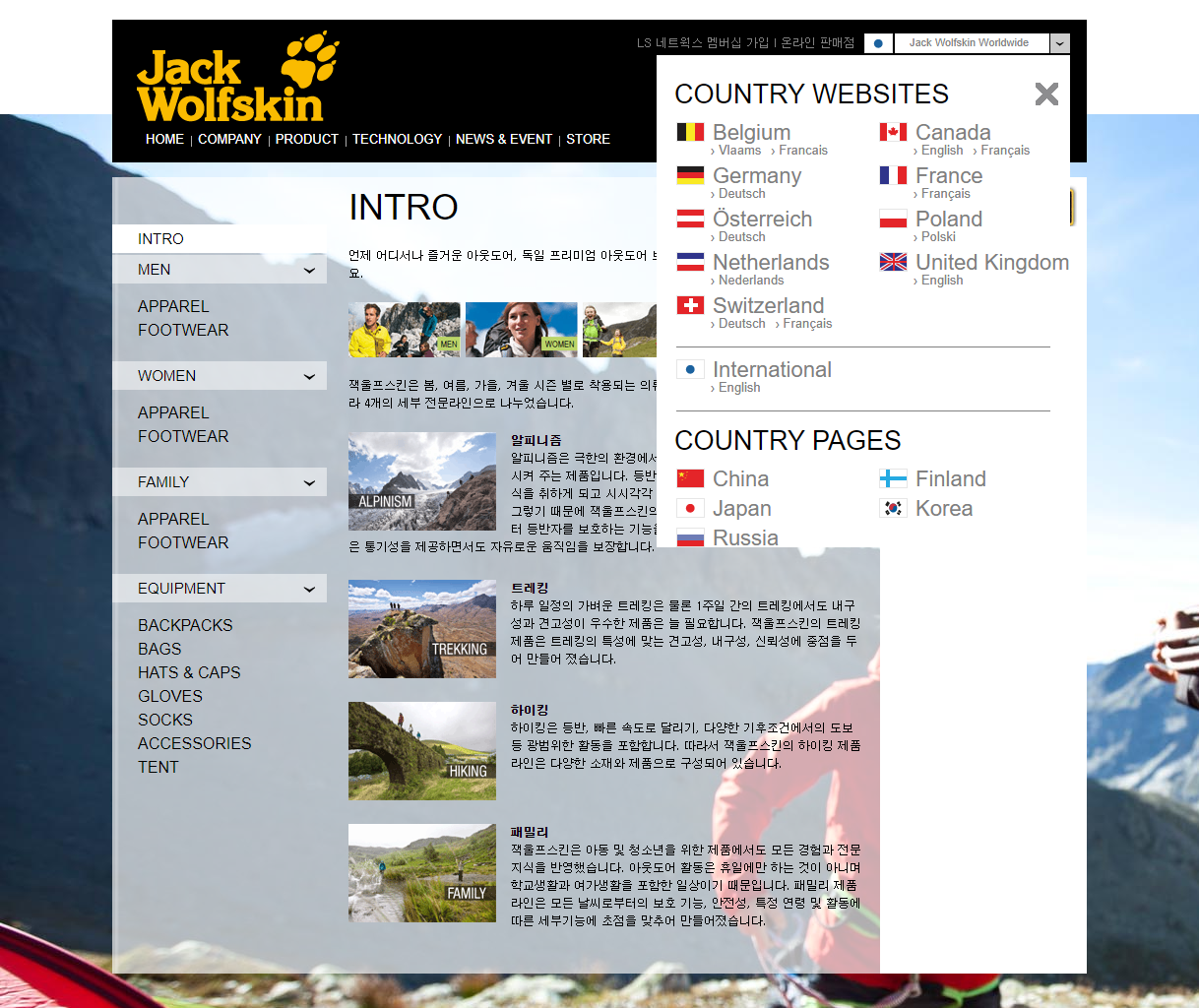Close the Country Websites panel
This screenshot has height=1008, width=1199.
coord(1046,94)
